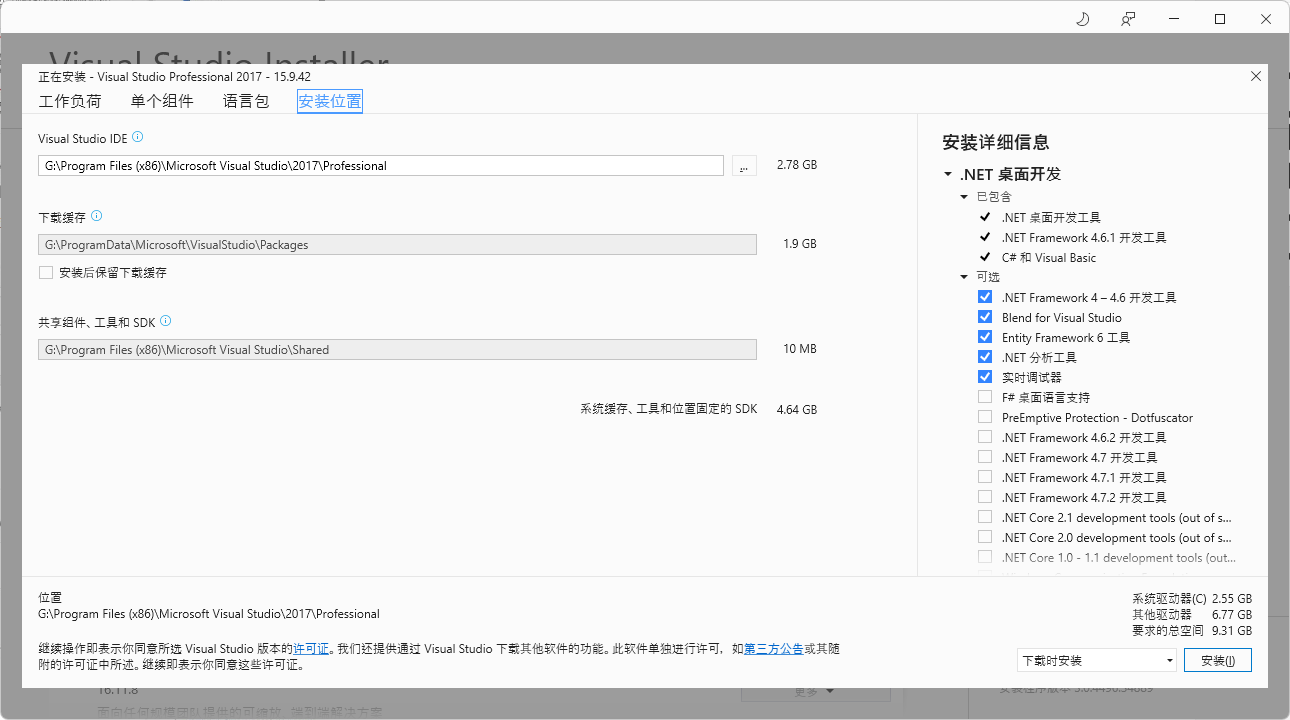
Task: Switch to 工作负荷 tab
Action: pos(70,101)
